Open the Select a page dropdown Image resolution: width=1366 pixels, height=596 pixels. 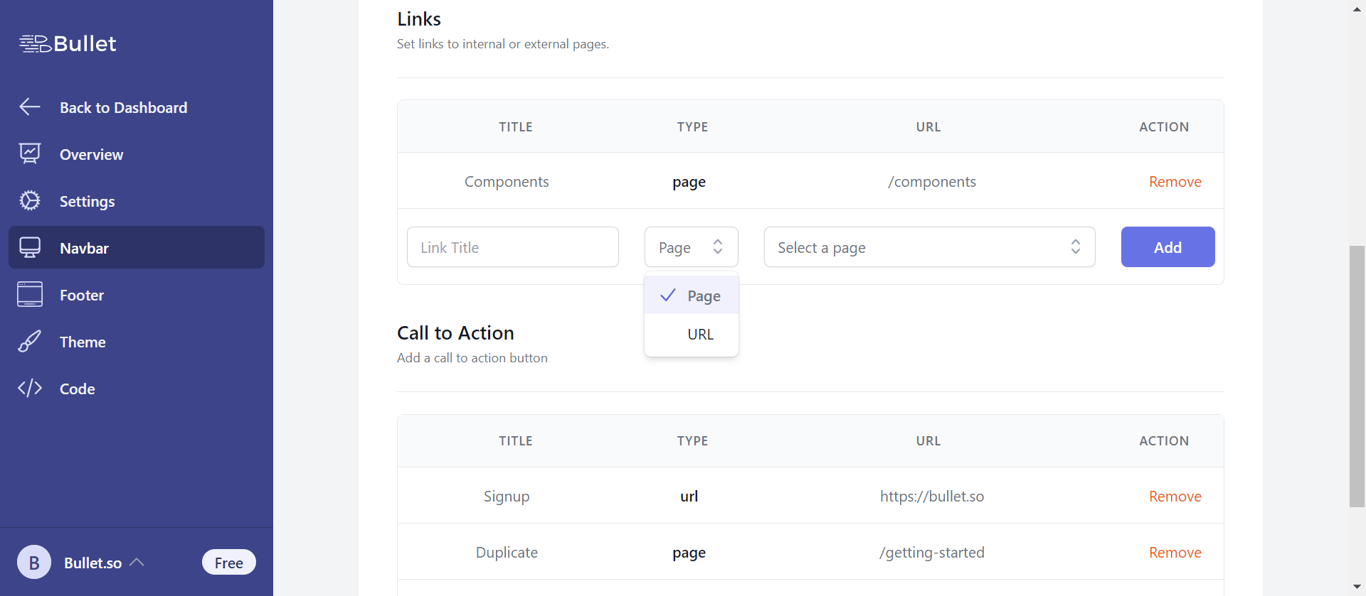[929, 247]
